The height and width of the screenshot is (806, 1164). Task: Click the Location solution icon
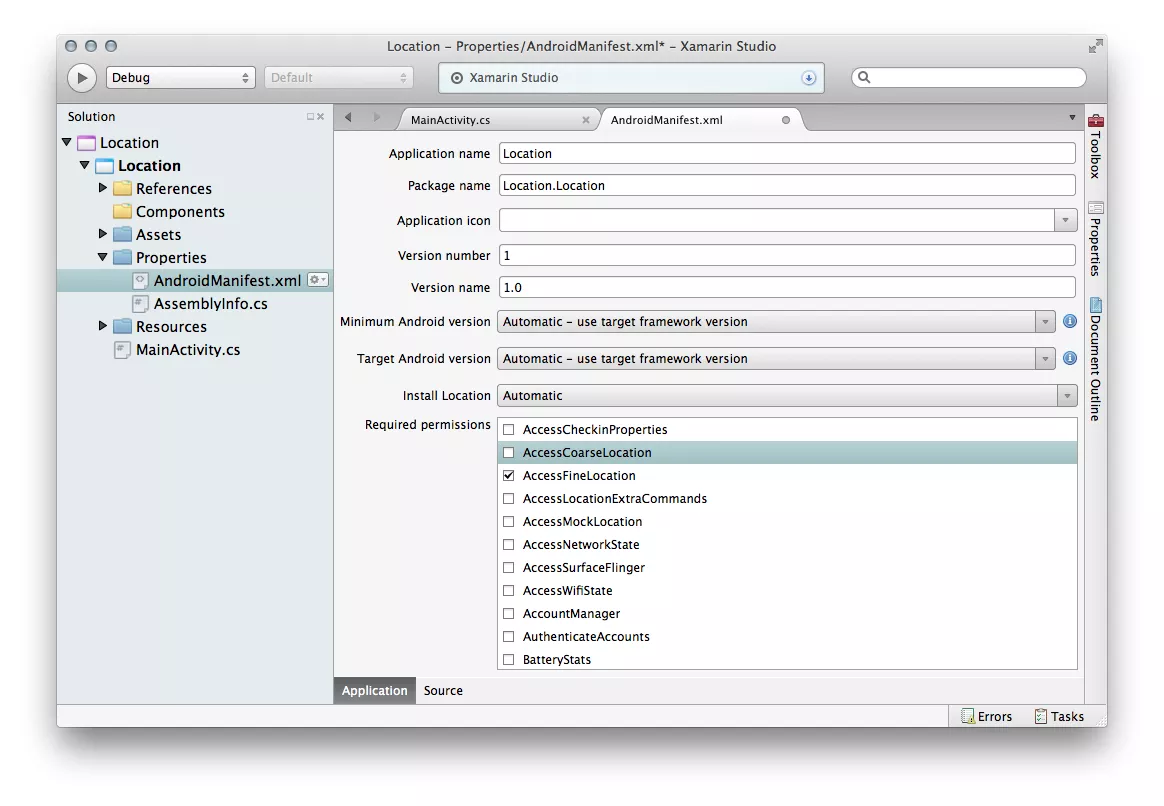pos(87,142)
